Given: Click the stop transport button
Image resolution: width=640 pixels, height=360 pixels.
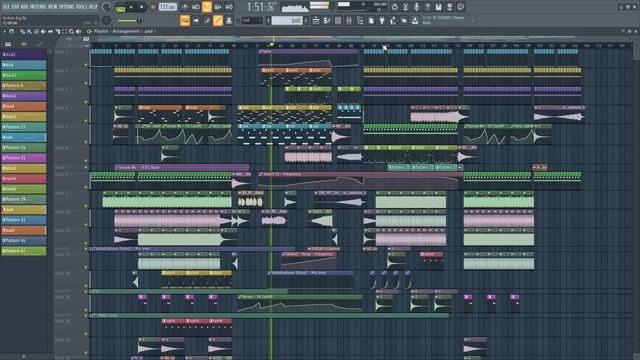Looking at the screenshot, I should (142, 7).
